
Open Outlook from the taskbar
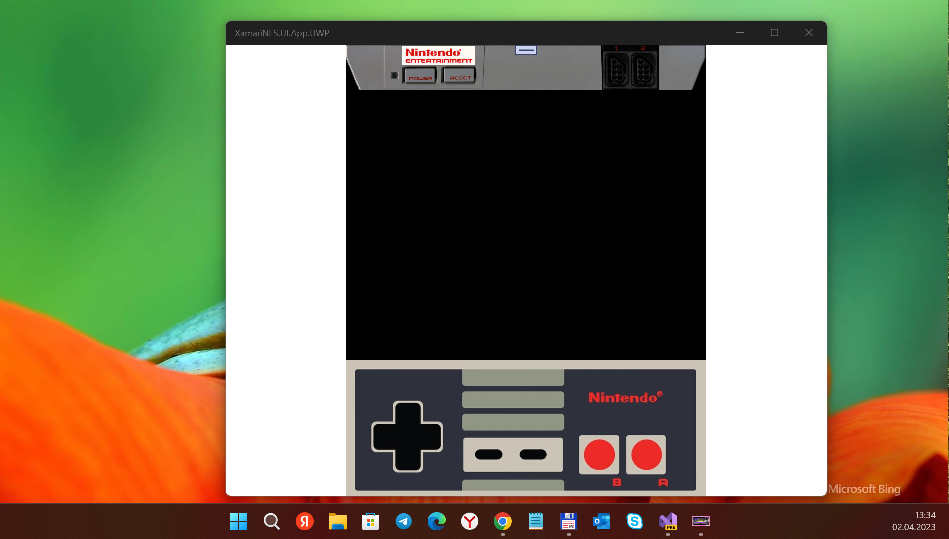602,521
